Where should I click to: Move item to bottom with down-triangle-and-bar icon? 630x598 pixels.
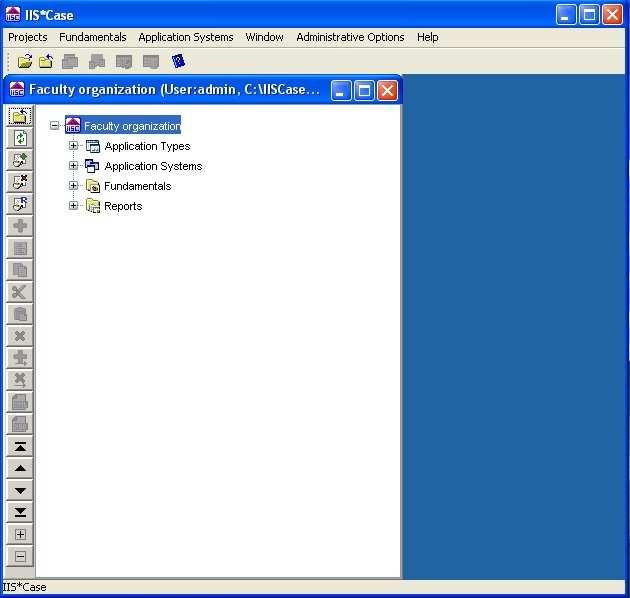pyautogui.click(x=20, y=512)
